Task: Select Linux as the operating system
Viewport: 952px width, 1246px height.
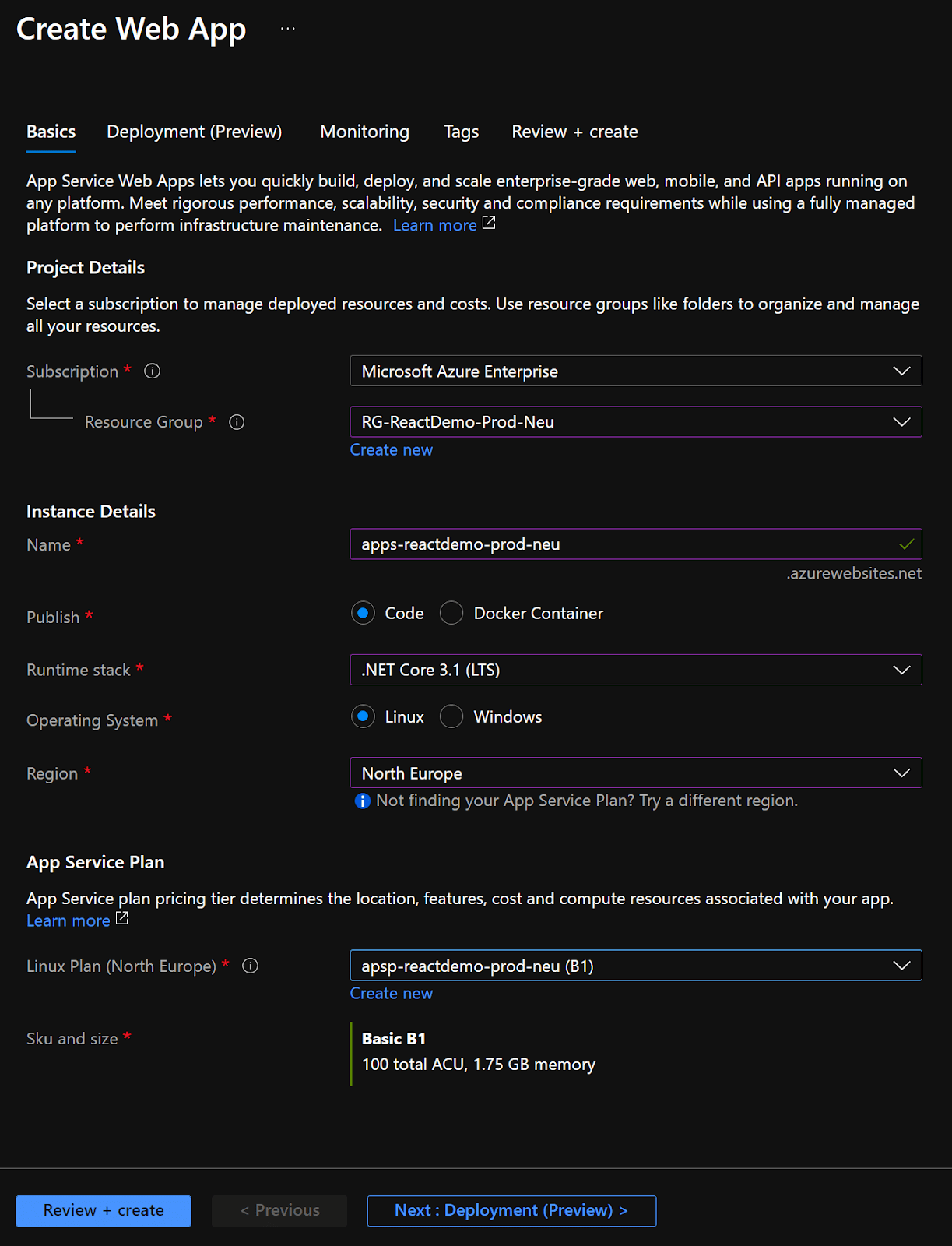Action: coord(363,716)
